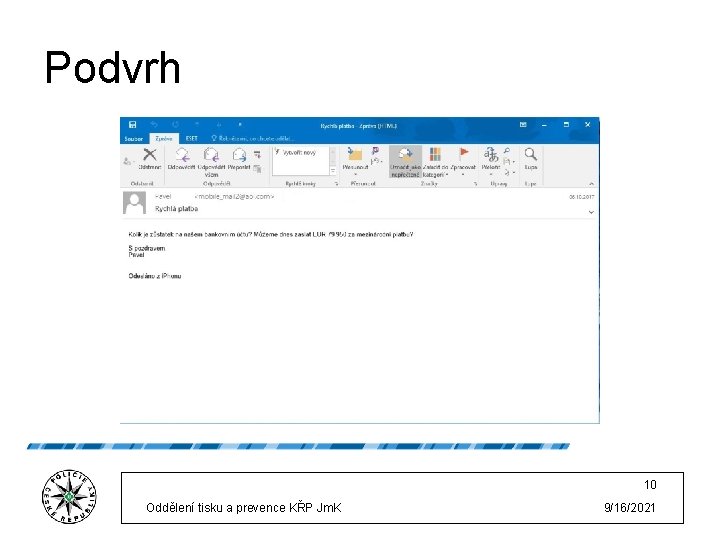
Task: Click the Odesláno z iPhonu line
Action: click(155, 276)
